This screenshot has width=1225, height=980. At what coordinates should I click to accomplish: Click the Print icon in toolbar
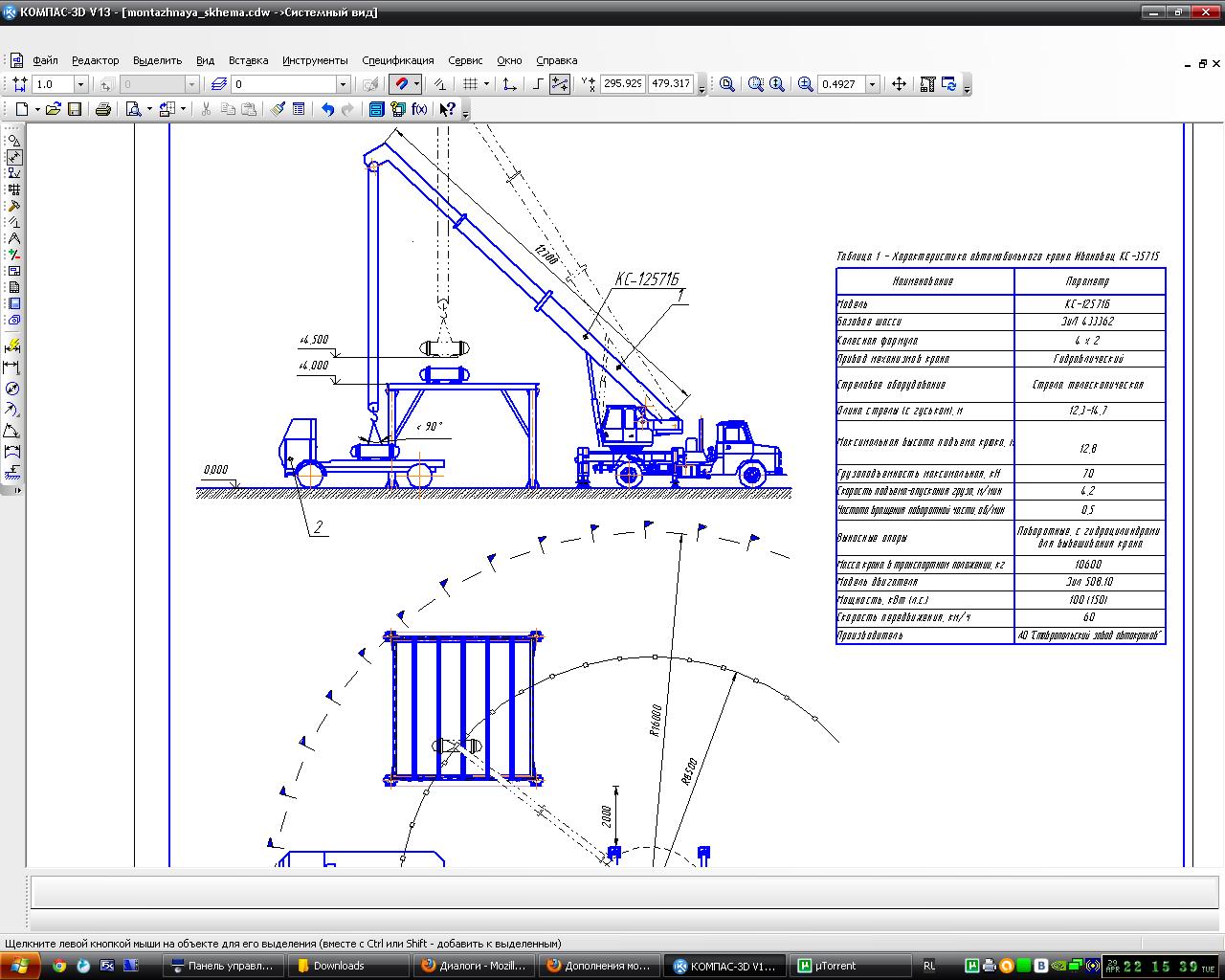click(103, 109)
